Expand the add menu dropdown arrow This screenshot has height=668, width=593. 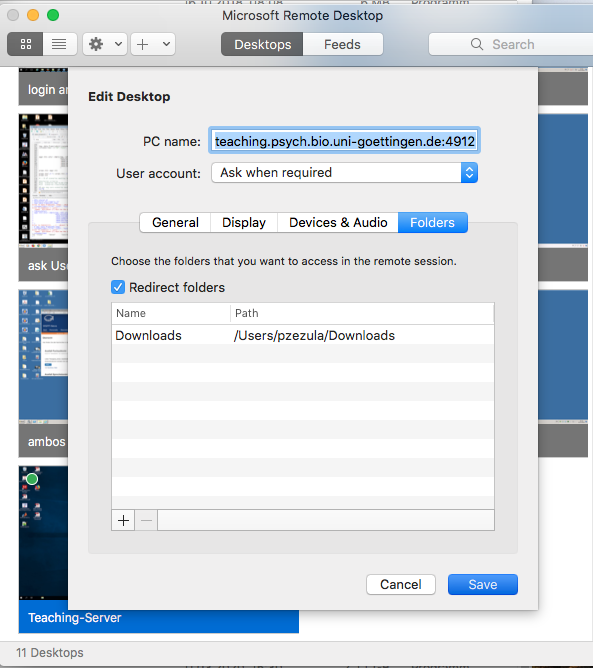[x=167, y=44]
